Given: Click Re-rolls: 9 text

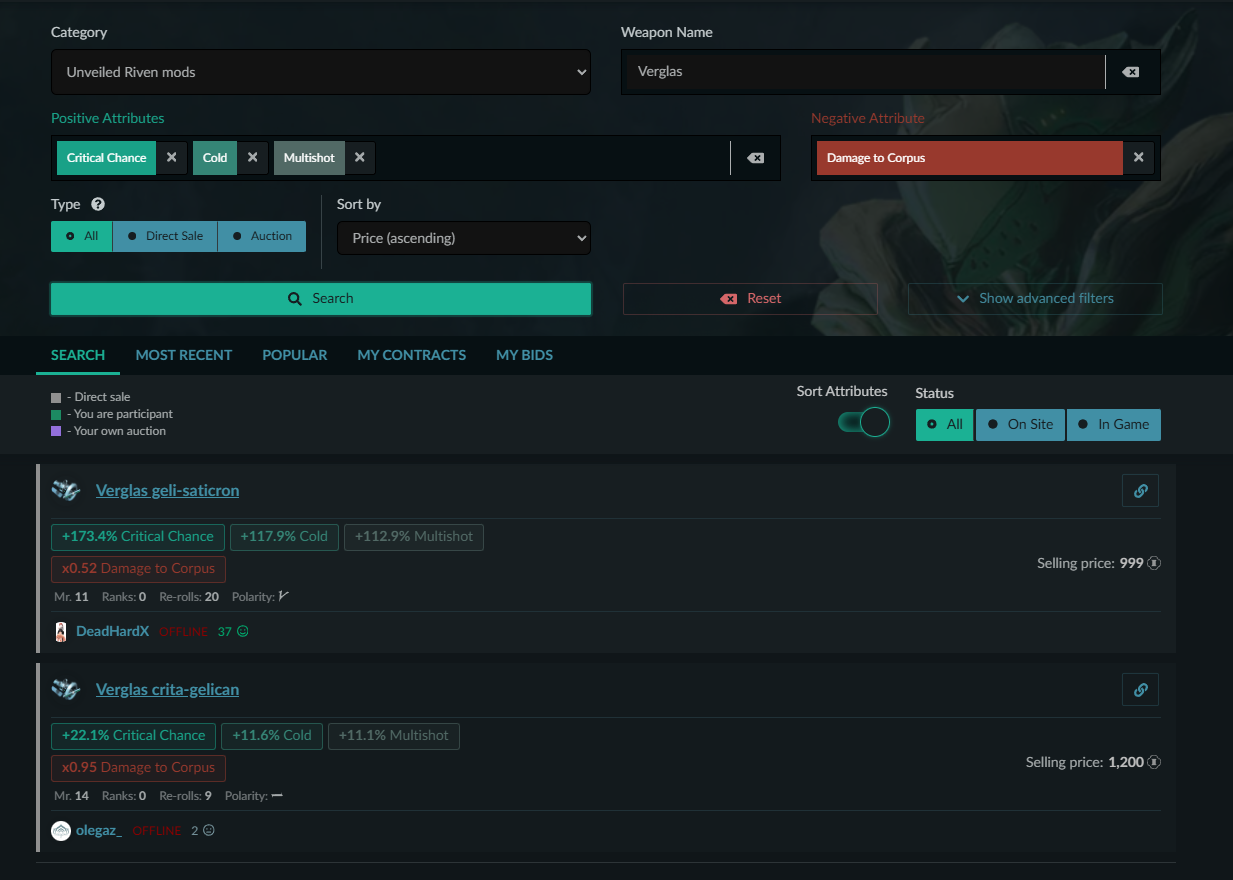Looking at the screenshot, I should point(186,796).
